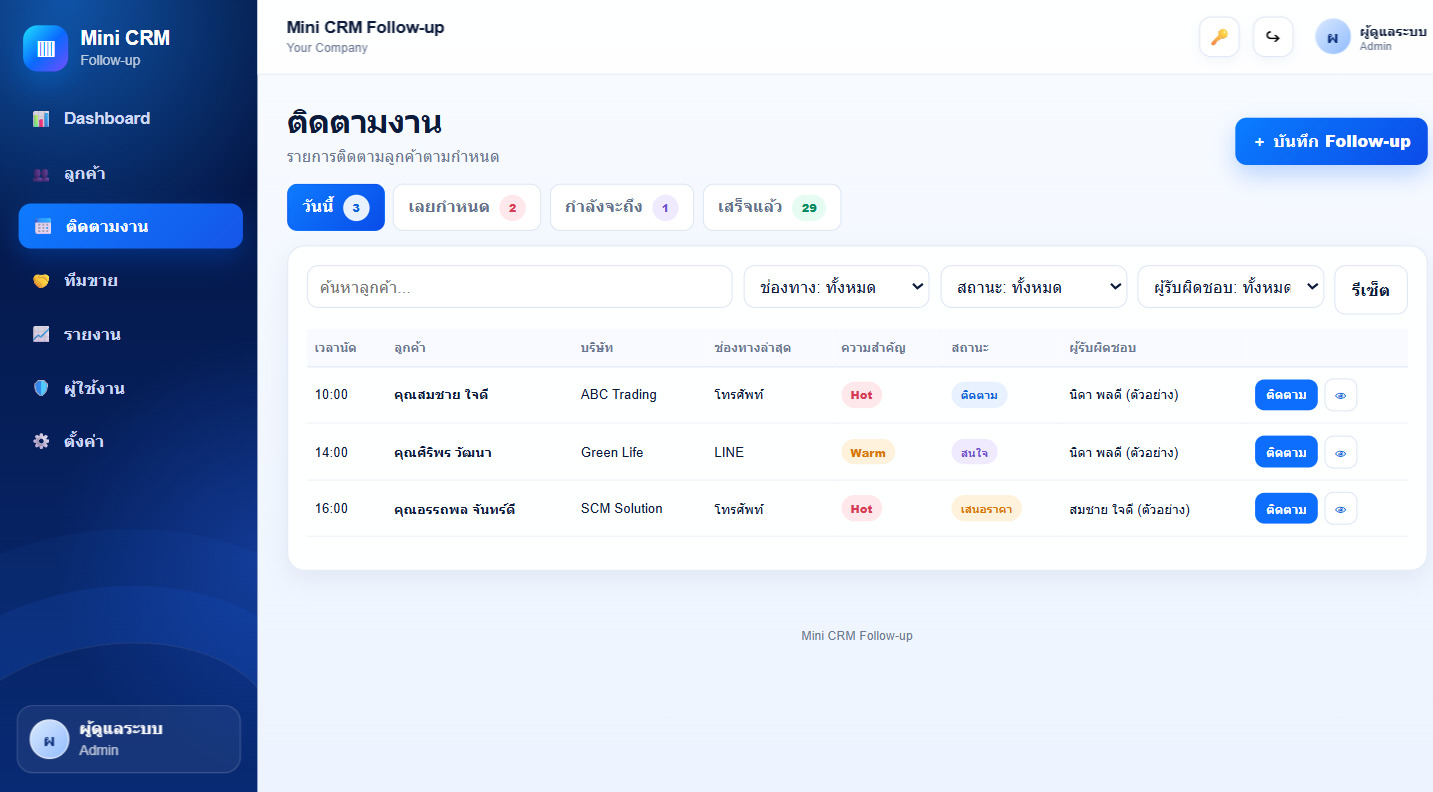View details eye icon for คุณอรรถพล จันทร์ดี
This screenshot has height=792, width=1433.
click(1341, 508)
